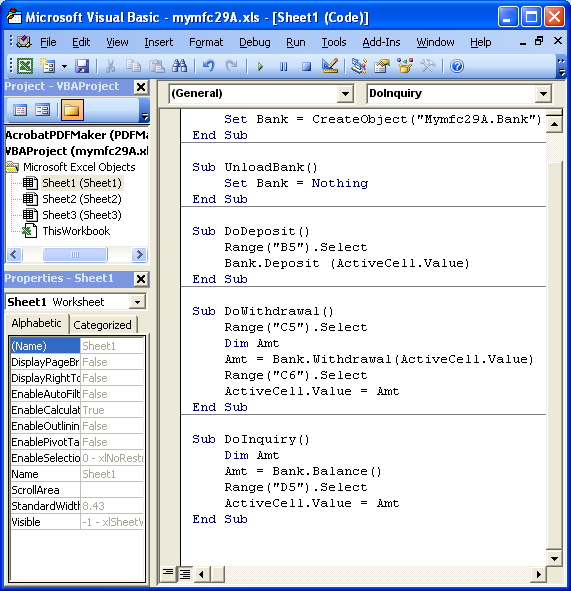Click the Undo arrow icon
Viewport: 571px width, 591px height.
(208, 66)
